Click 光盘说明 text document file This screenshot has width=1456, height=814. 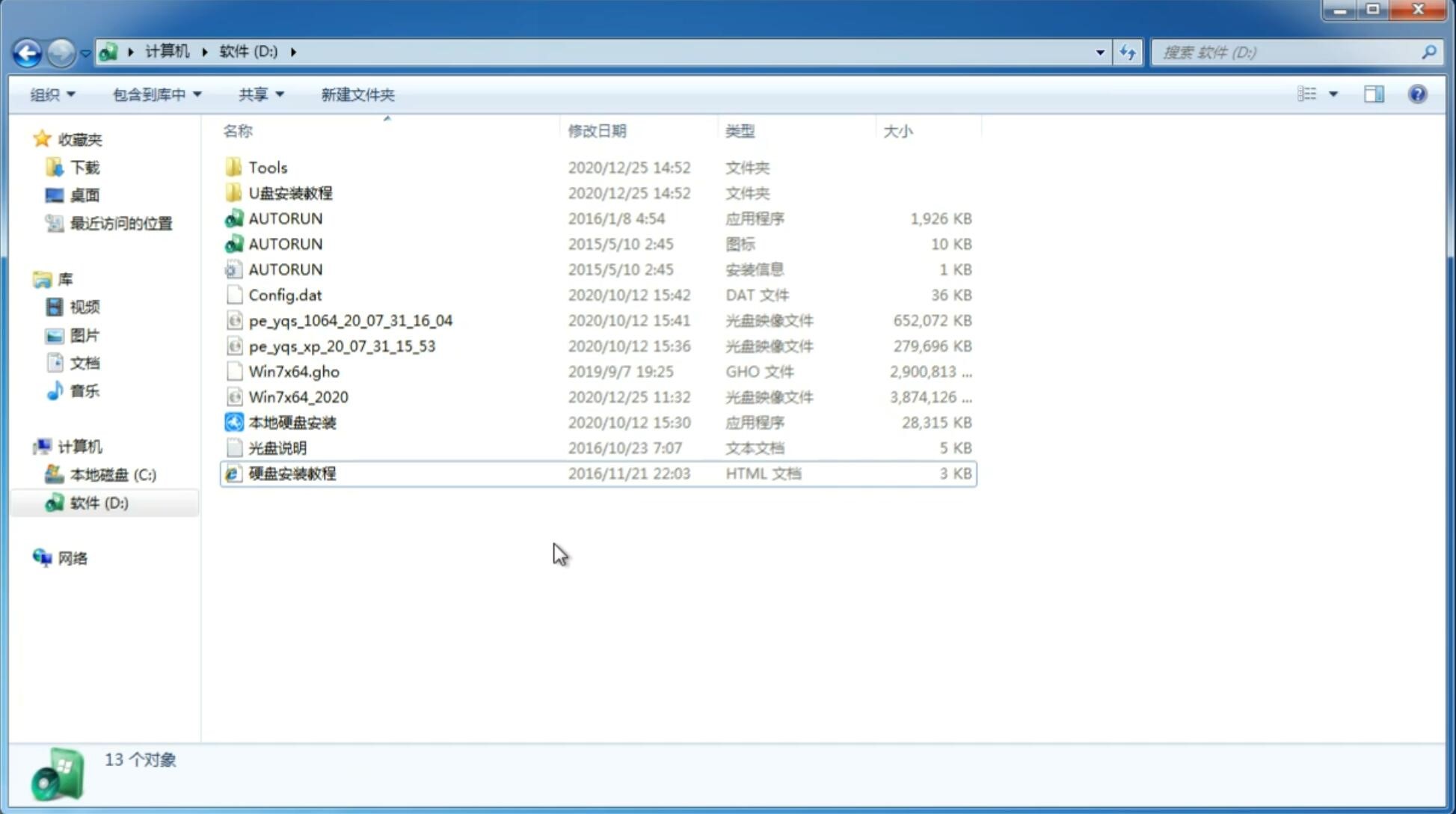coord(278,448)
